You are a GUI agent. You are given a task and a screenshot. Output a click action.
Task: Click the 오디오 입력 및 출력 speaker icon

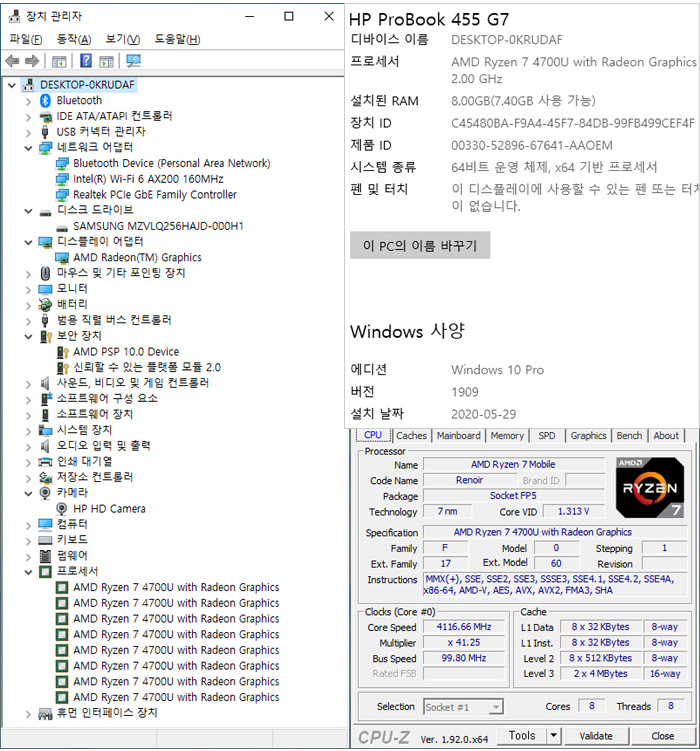[45, 446]
